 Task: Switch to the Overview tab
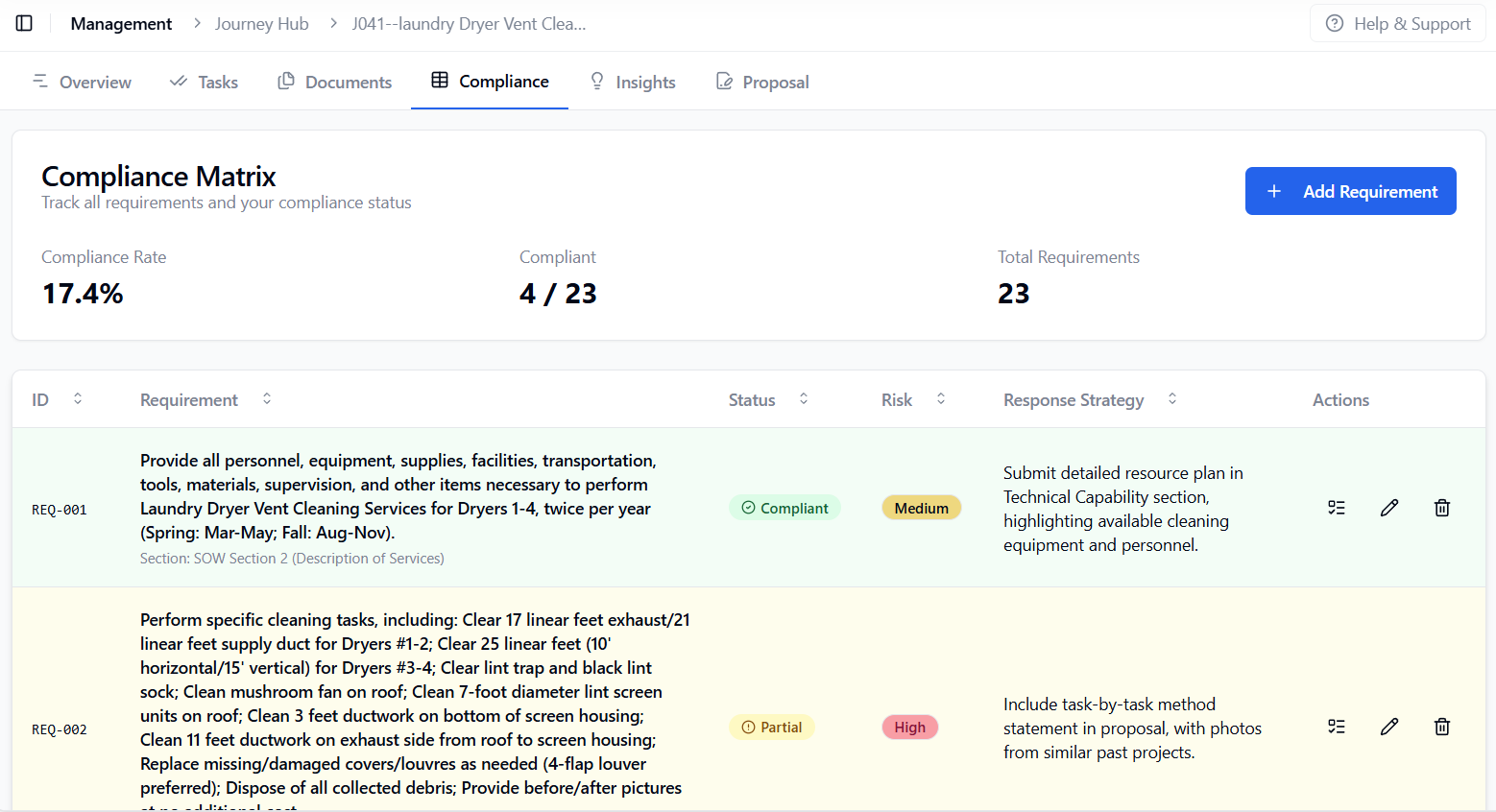(82, 82)
